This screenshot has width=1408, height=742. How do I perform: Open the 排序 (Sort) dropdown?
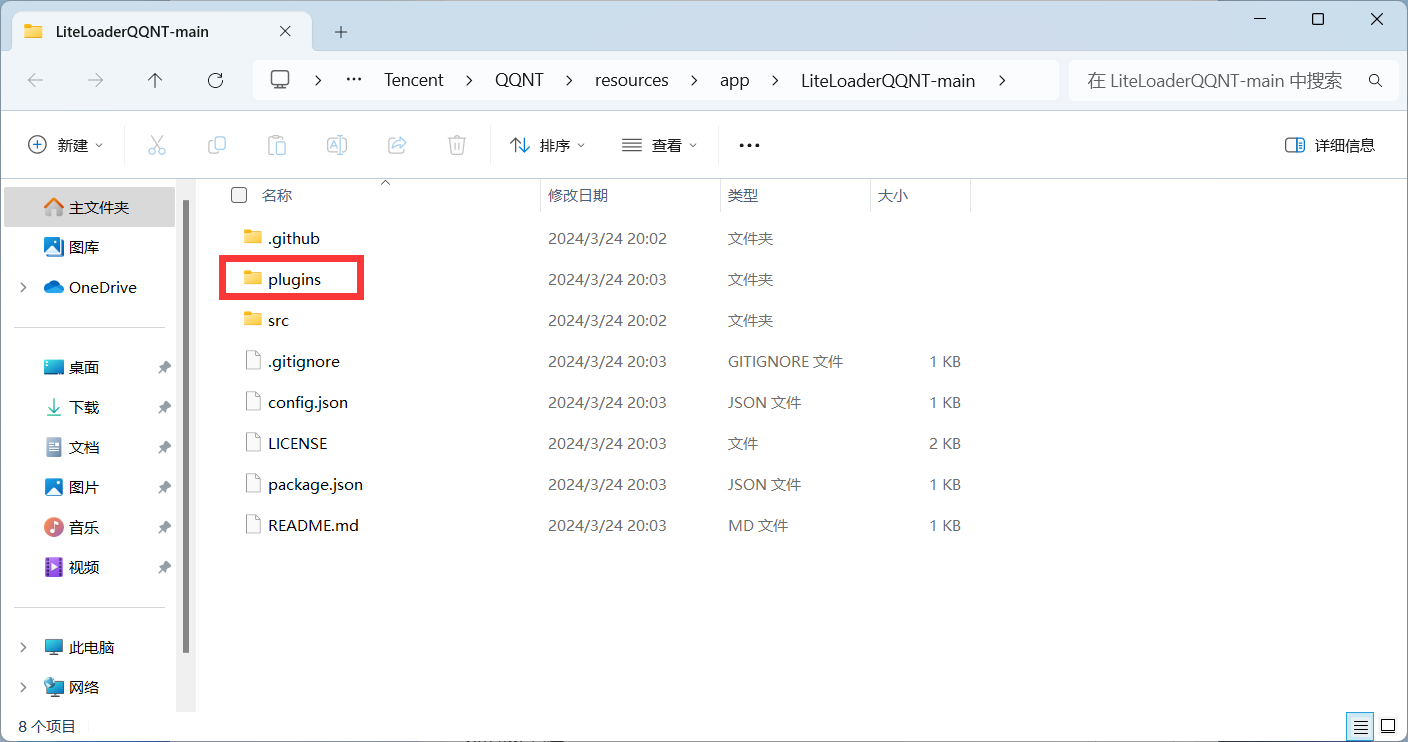point(547,144)
